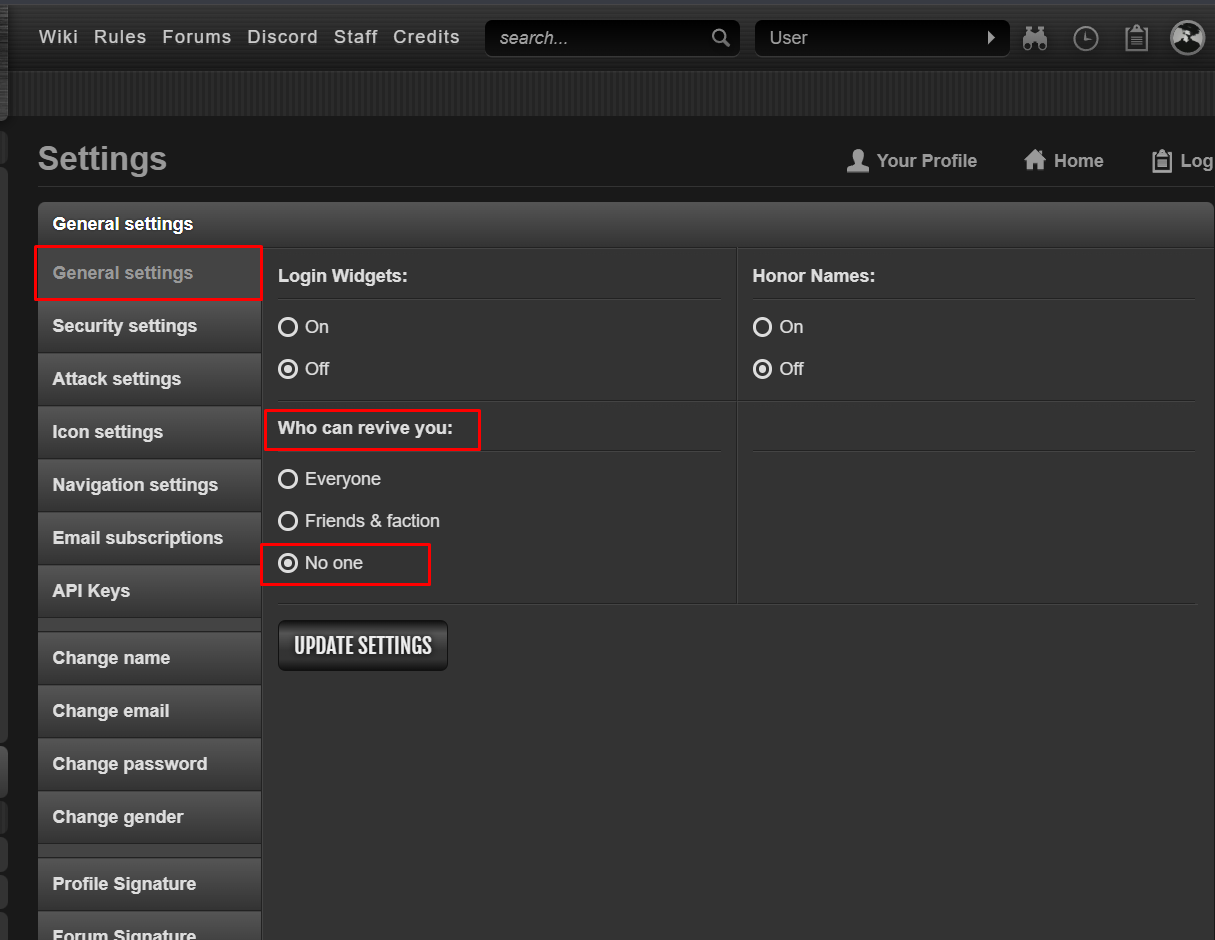Screen dimensions: 1215x940
Task: Open Change email section
Action: click(x=149, y=711)
